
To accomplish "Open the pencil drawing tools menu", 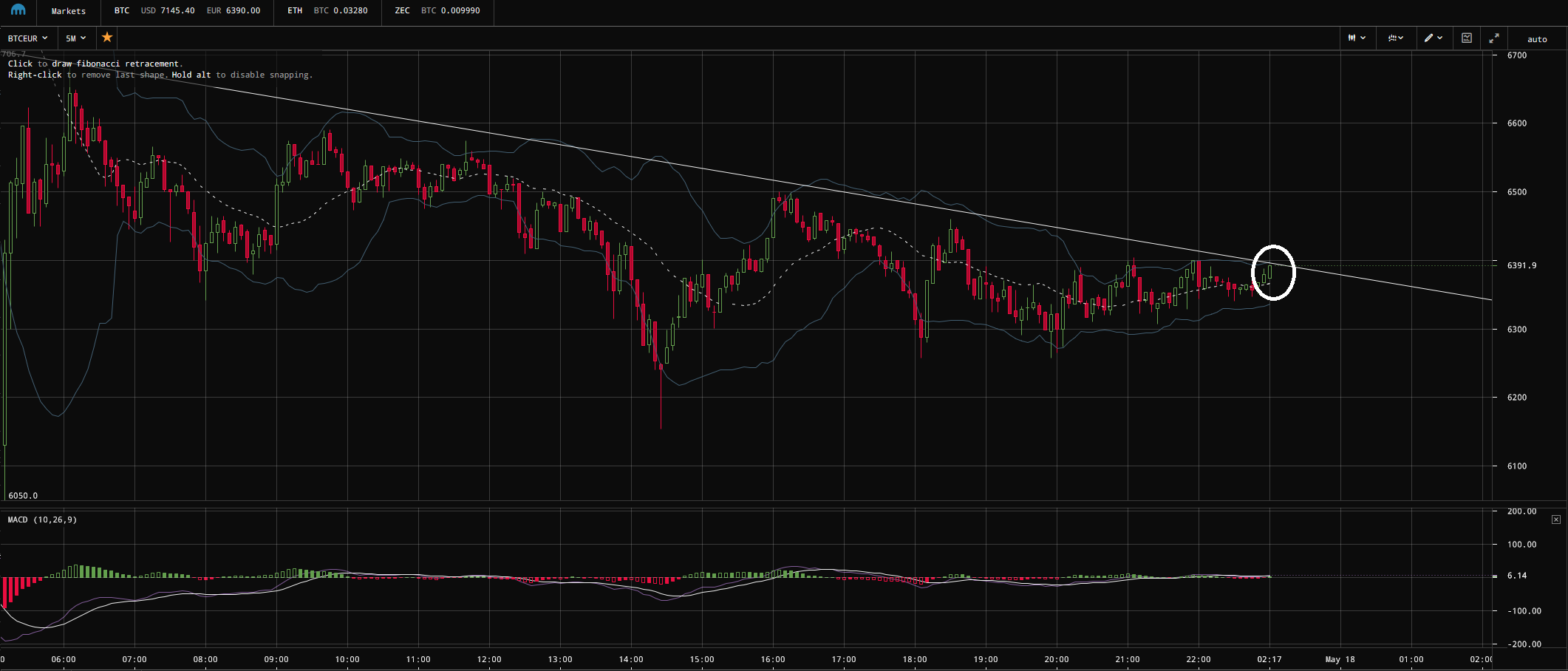I will pyautogui.click(x=1434, y=38).
